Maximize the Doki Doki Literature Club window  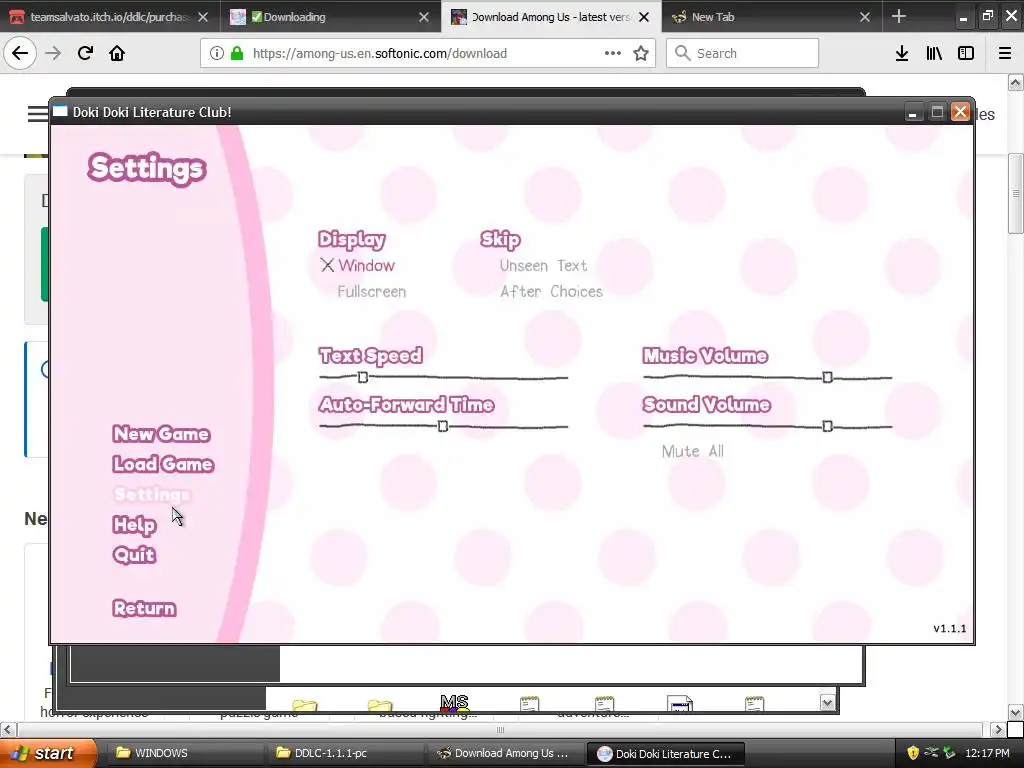tap(937, 112)
